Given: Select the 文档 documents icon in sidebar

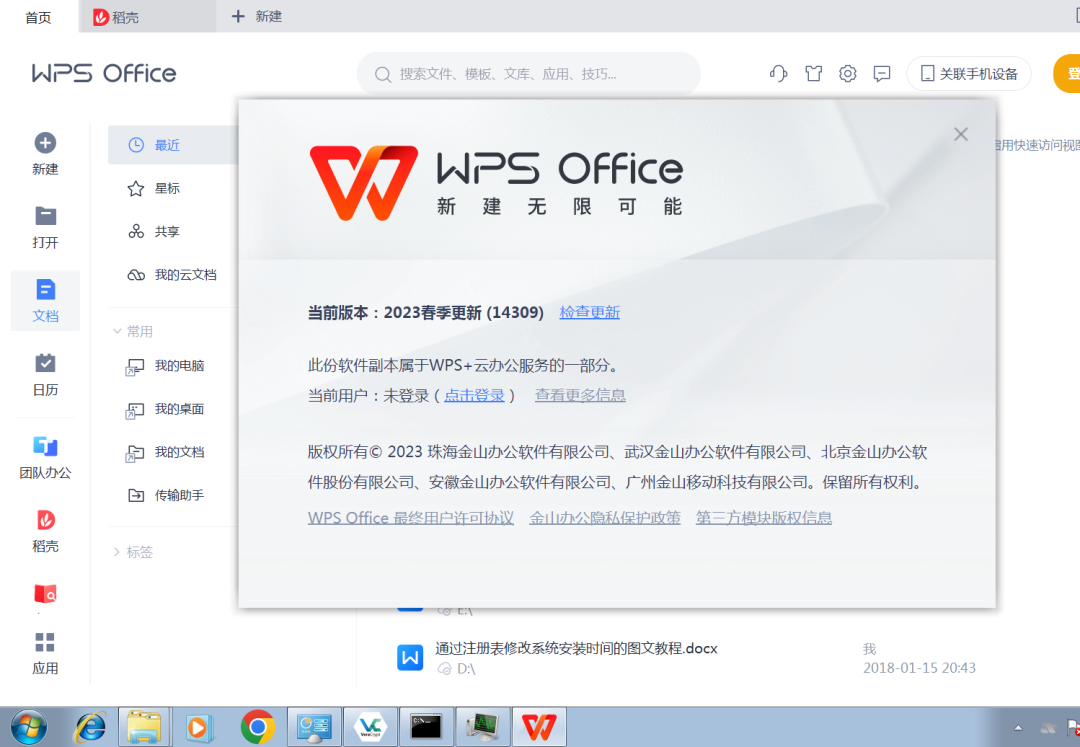Looking at the screenshot, I should tap(45, 290).
